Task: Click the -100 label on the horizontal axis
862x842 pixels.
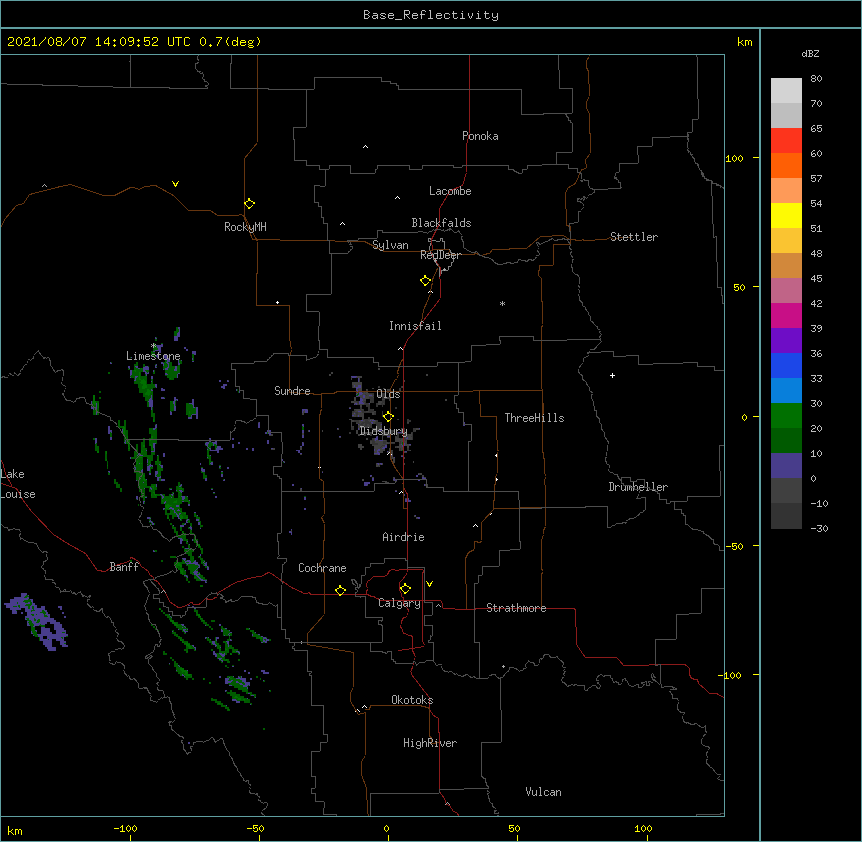Action: [125, 828]
